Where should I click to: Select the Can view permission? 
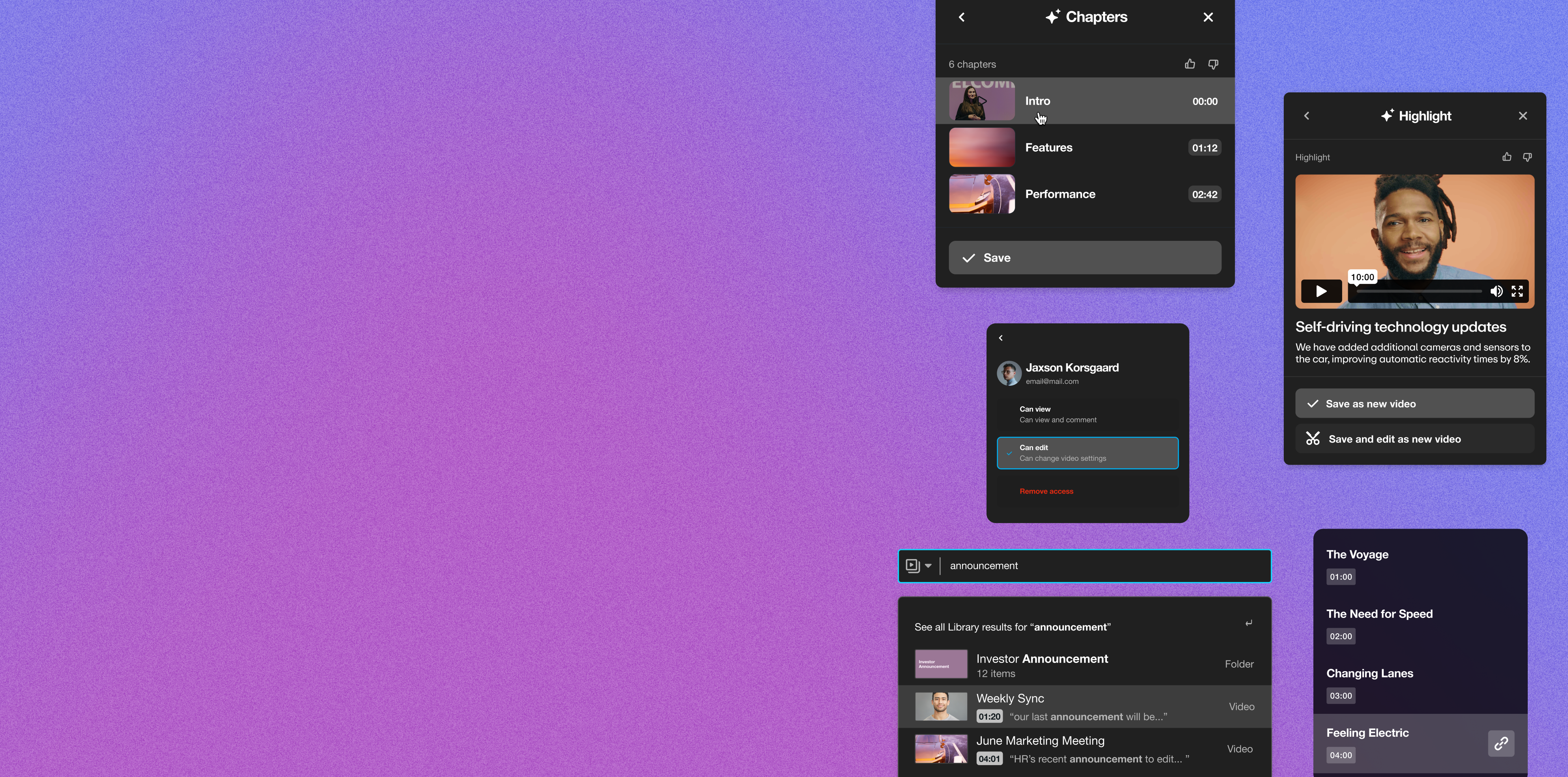[x=1087, y=415]
